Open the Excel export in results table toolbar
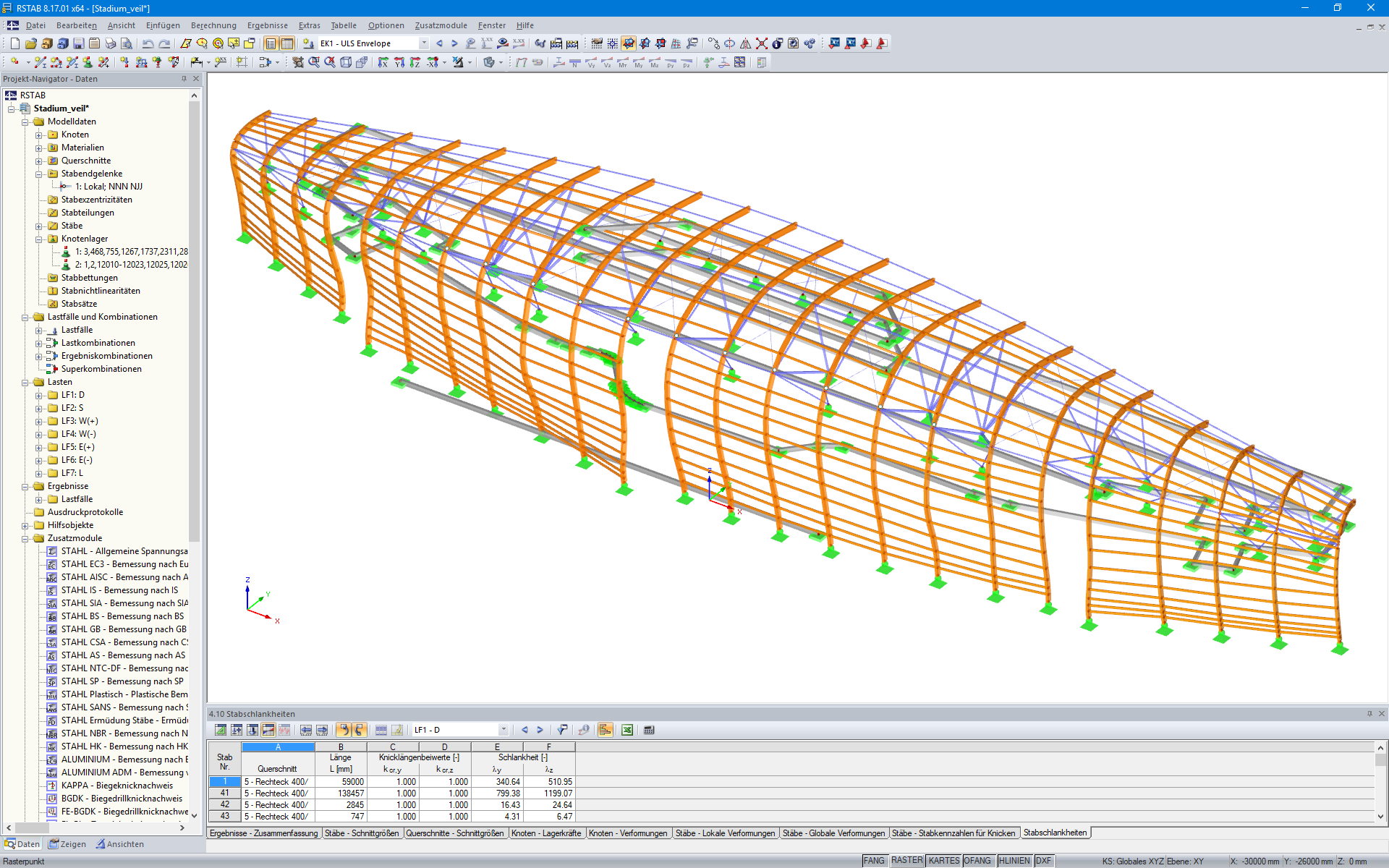This screenshot has height=868, width=1389. (627, 730)
